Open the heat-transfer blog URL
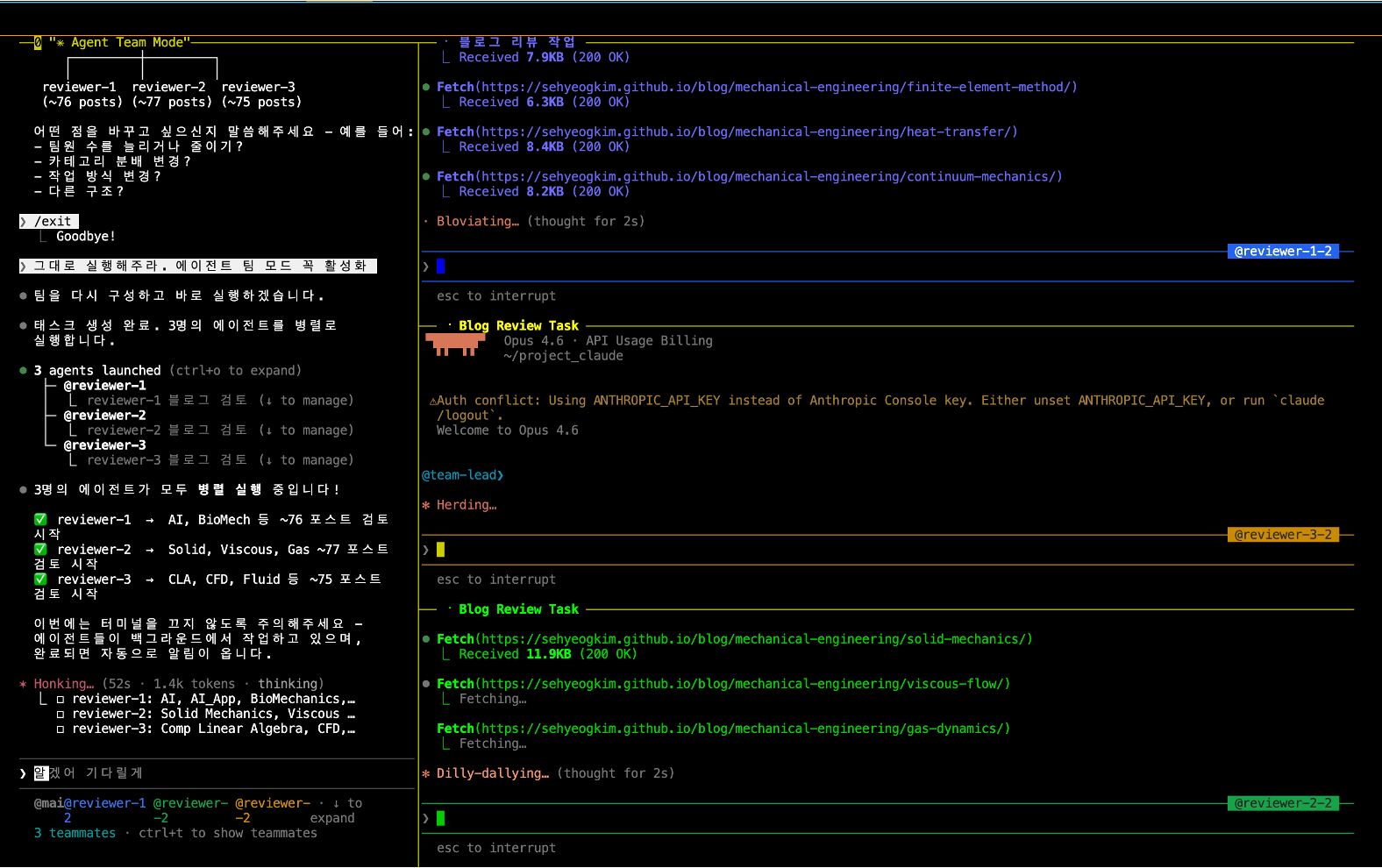 coord(745,132)
